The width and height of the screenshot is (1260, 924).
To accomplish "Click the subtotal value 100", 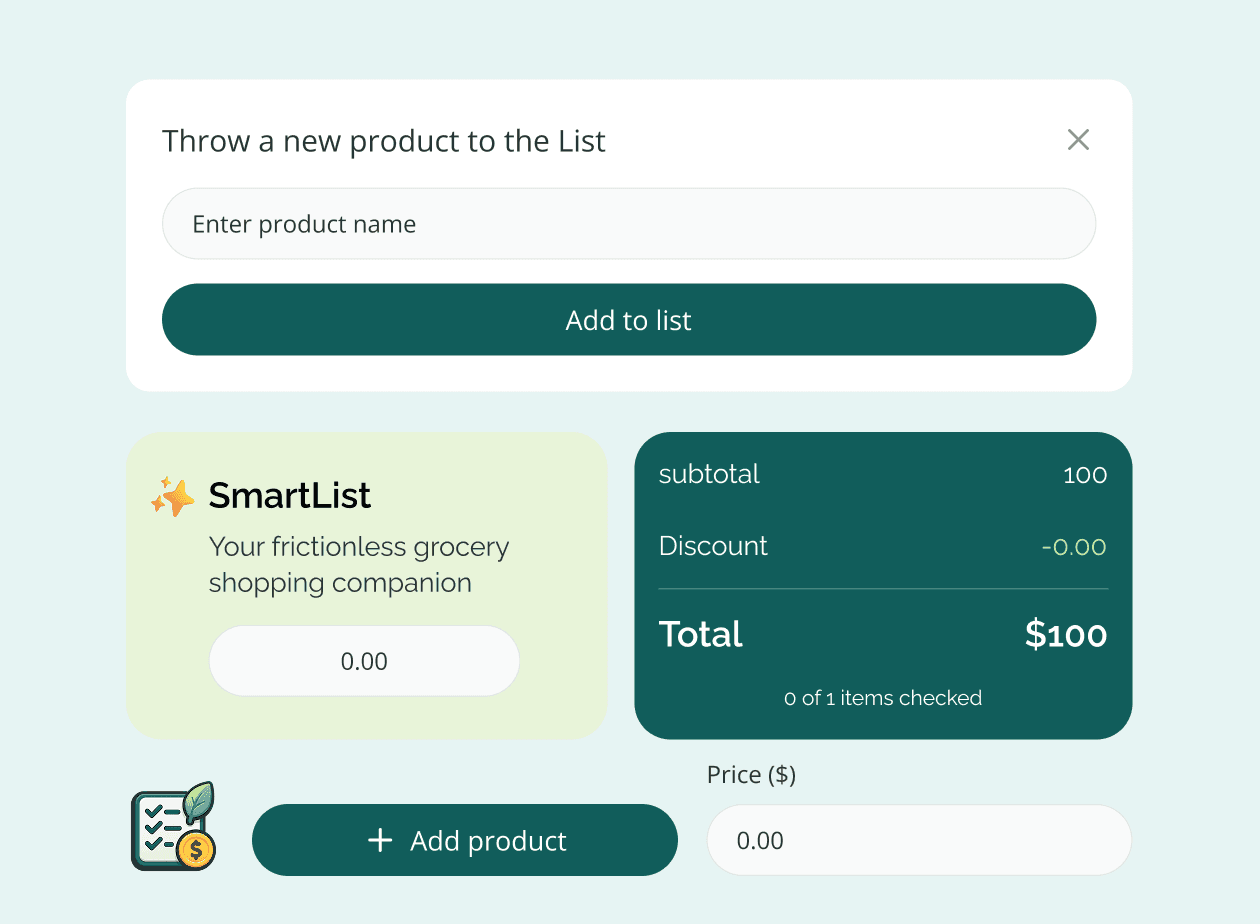I will click(1084, 475).
